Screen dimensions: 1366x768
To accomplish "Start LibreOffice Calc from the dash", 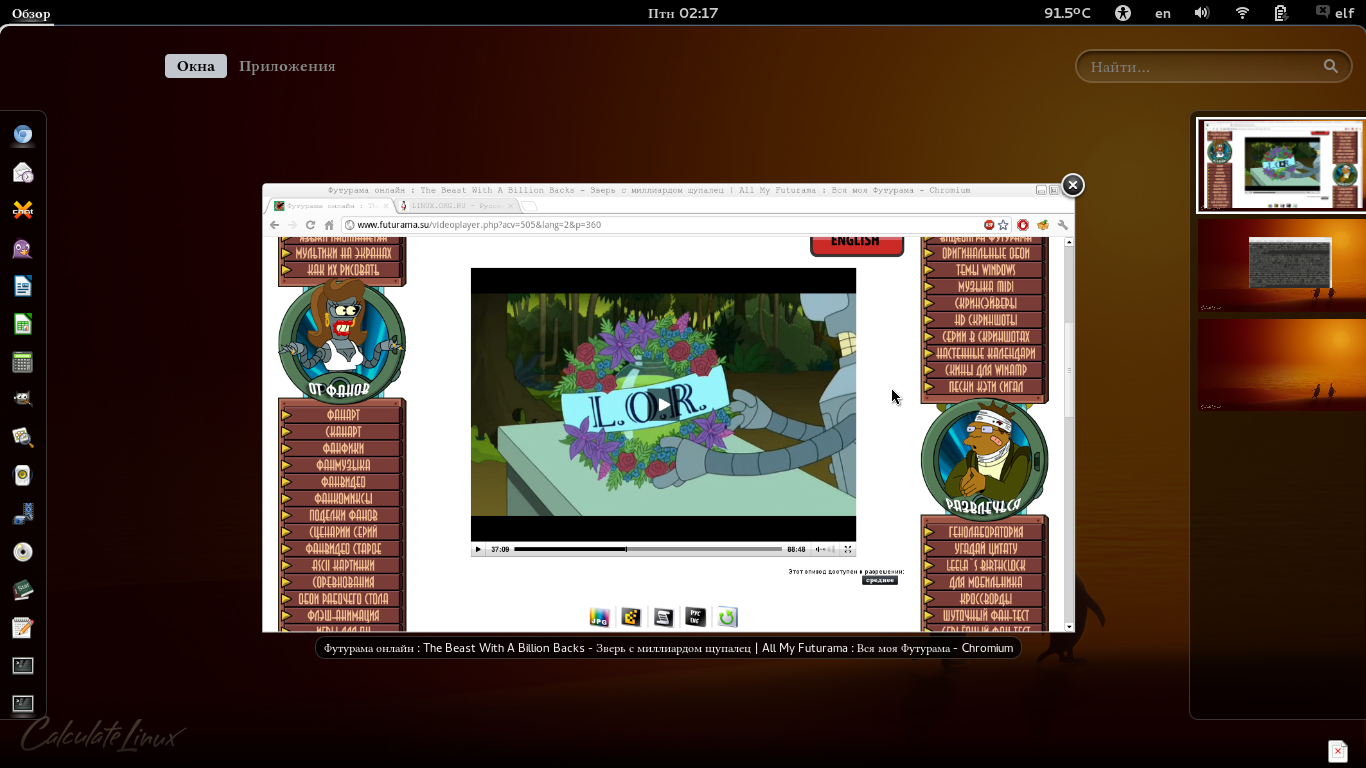I will [22, 324].
